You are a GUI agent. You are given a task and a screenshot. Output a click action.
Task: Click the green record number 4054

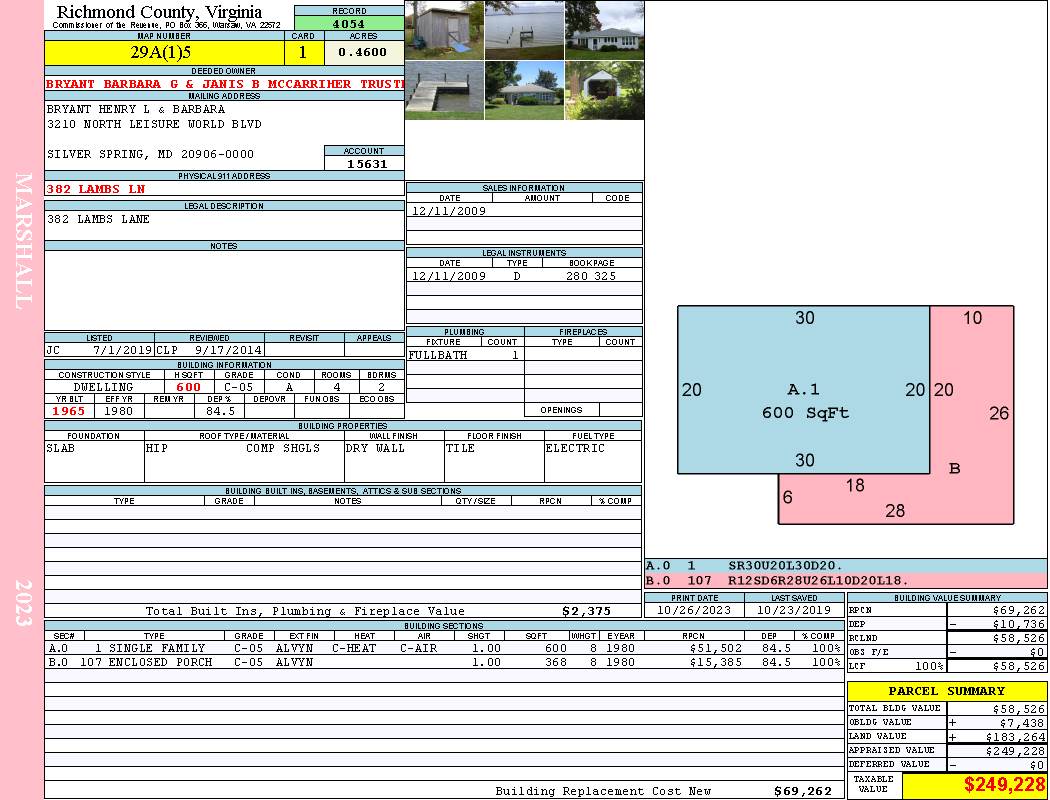pos(349,23)
